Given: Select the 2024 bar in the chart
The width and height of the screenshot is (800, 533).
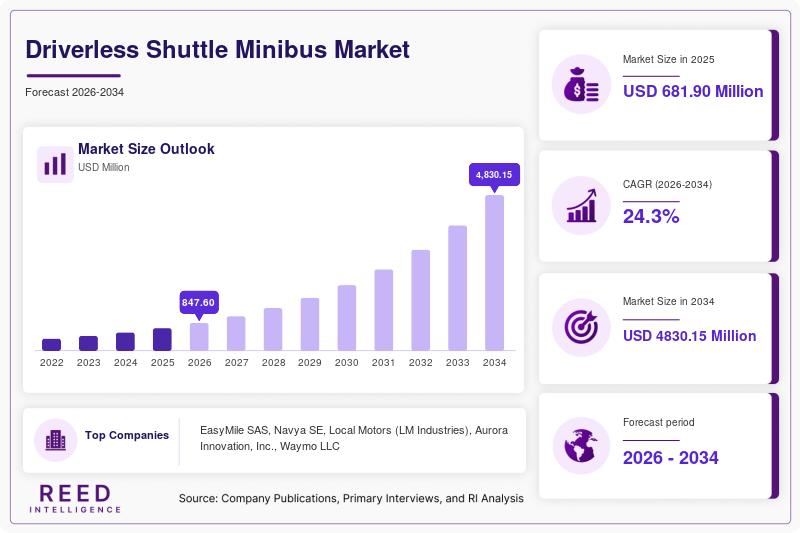Looking at the screenshot, I should pos(126,342).
